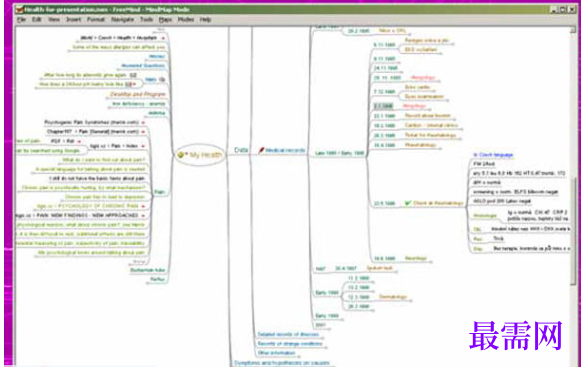Click the green checkmark icon at Check at rheumatology
The height and width of the screenshot is (367, 581).
[x=408, y=203]
